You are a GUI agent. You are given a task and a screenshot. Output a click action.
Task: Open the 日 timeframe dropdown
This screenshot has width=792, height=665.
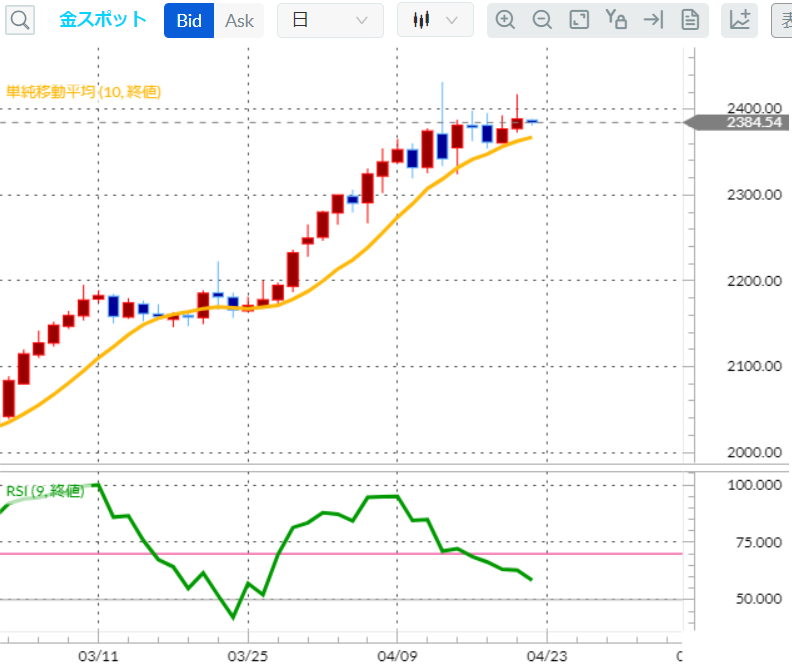click(x=330, y=20)
